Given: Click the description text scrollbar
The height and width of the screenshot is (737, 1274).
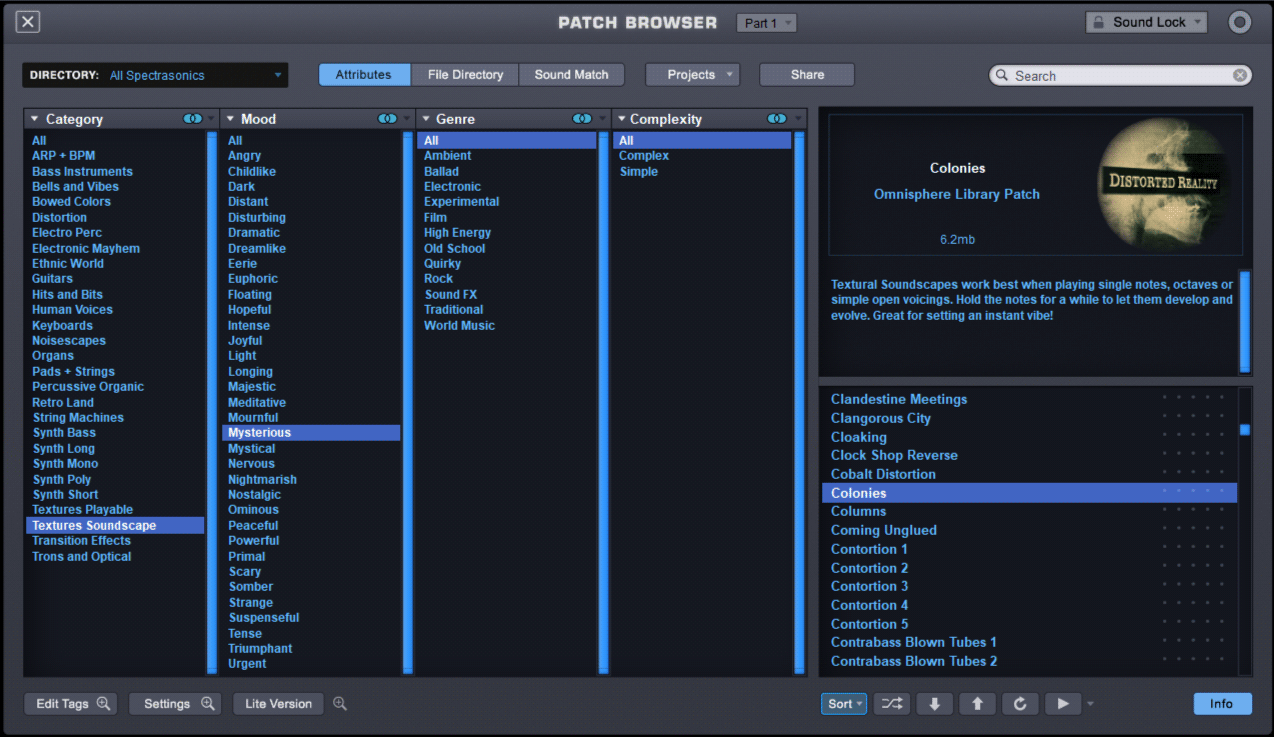Looking at the screenshot, I should click(x=1245, y=321).
